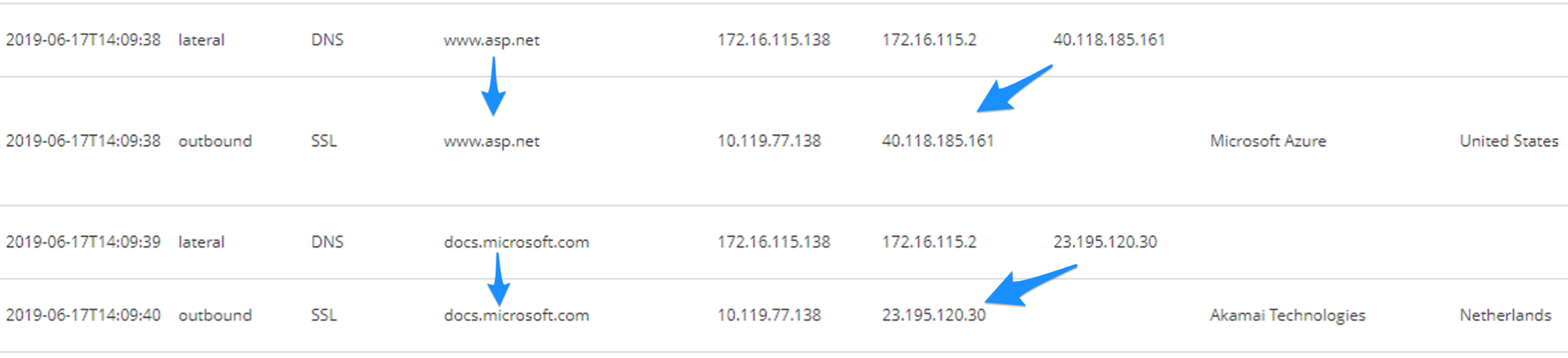Select the Microsoft Azure organization cell
Viewport: 1568px width, 358px height.
point(1267,141)
